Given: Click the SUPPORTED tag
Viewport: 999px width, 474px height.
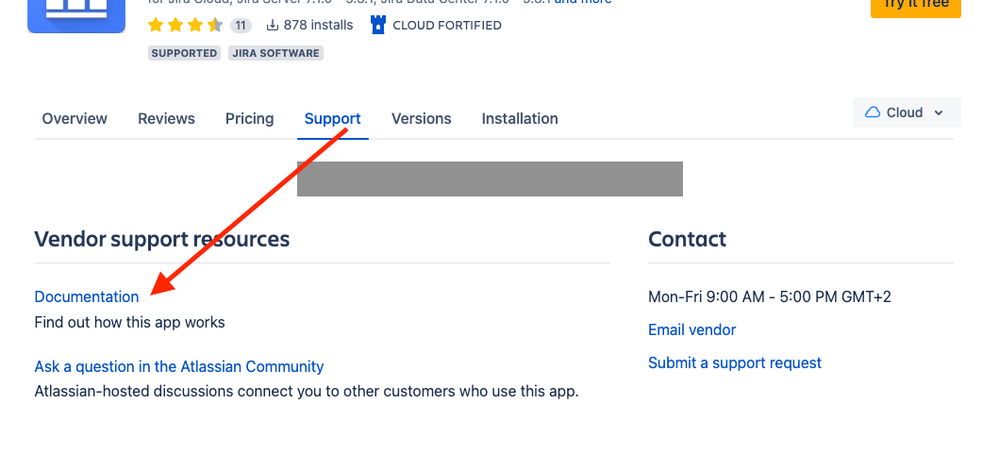Looking at the screenshot, I should coord(184,54).
